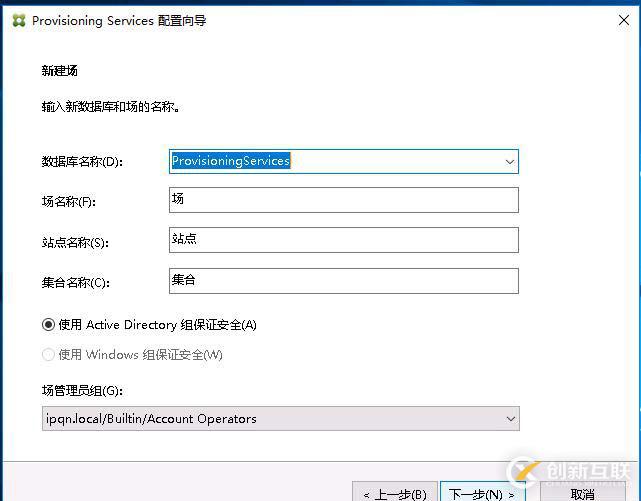641x501 pixels.
Task: Close the configuration wizard window
Action: click(624, 20)
